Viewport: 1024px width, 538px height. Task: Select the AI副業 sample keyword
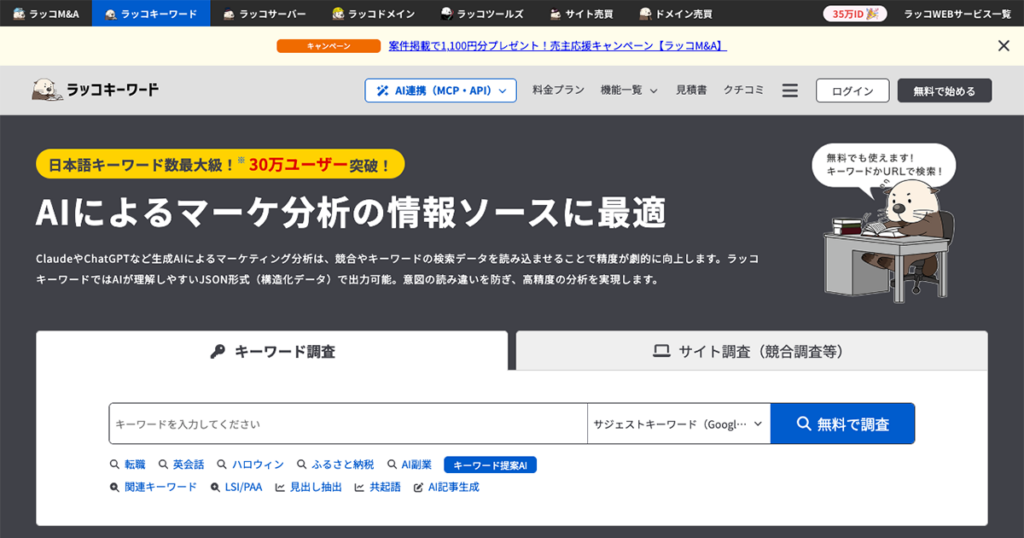pos(409,465)
